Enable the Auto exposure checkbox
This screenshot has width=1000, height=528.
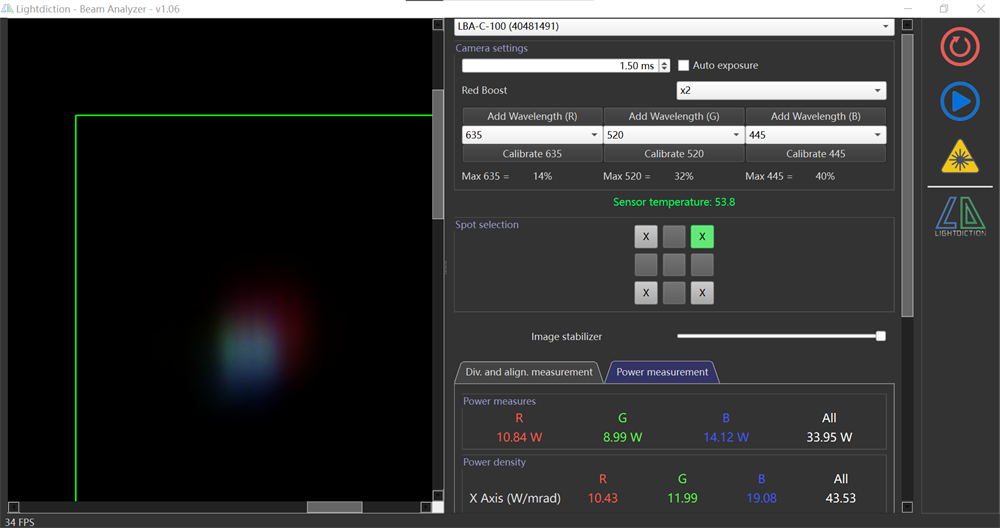point(684,66)
